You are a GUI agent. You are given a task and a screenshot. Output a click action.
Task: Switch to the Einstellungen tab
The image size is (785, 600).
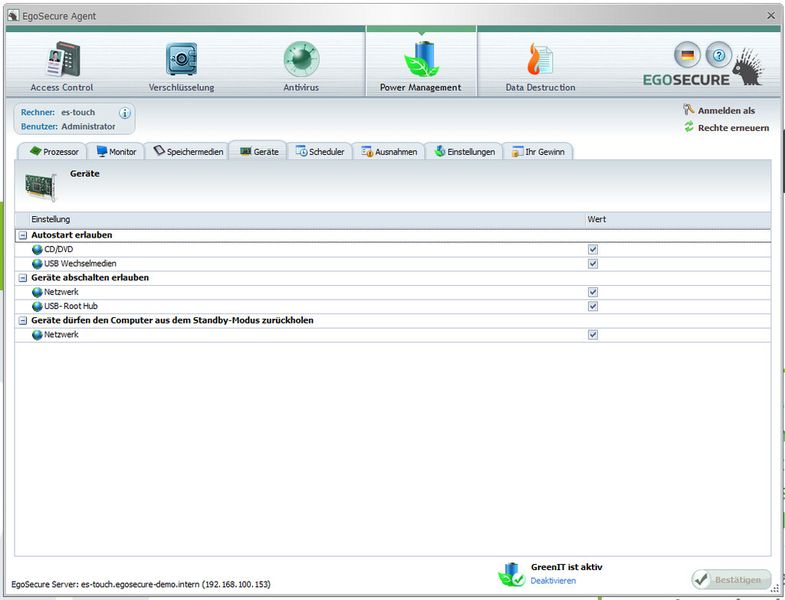[464, 151]
